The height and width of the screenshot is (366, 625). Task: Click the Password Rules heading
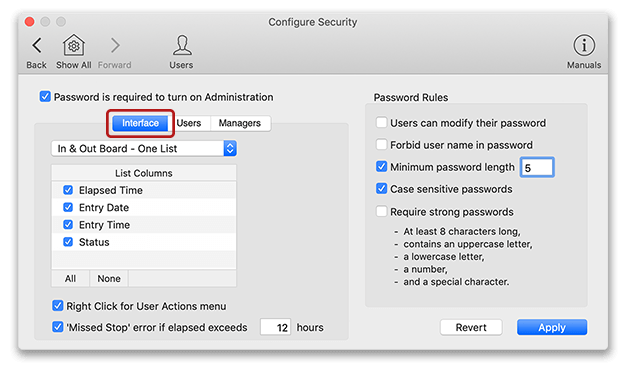[x=411, y=97]
